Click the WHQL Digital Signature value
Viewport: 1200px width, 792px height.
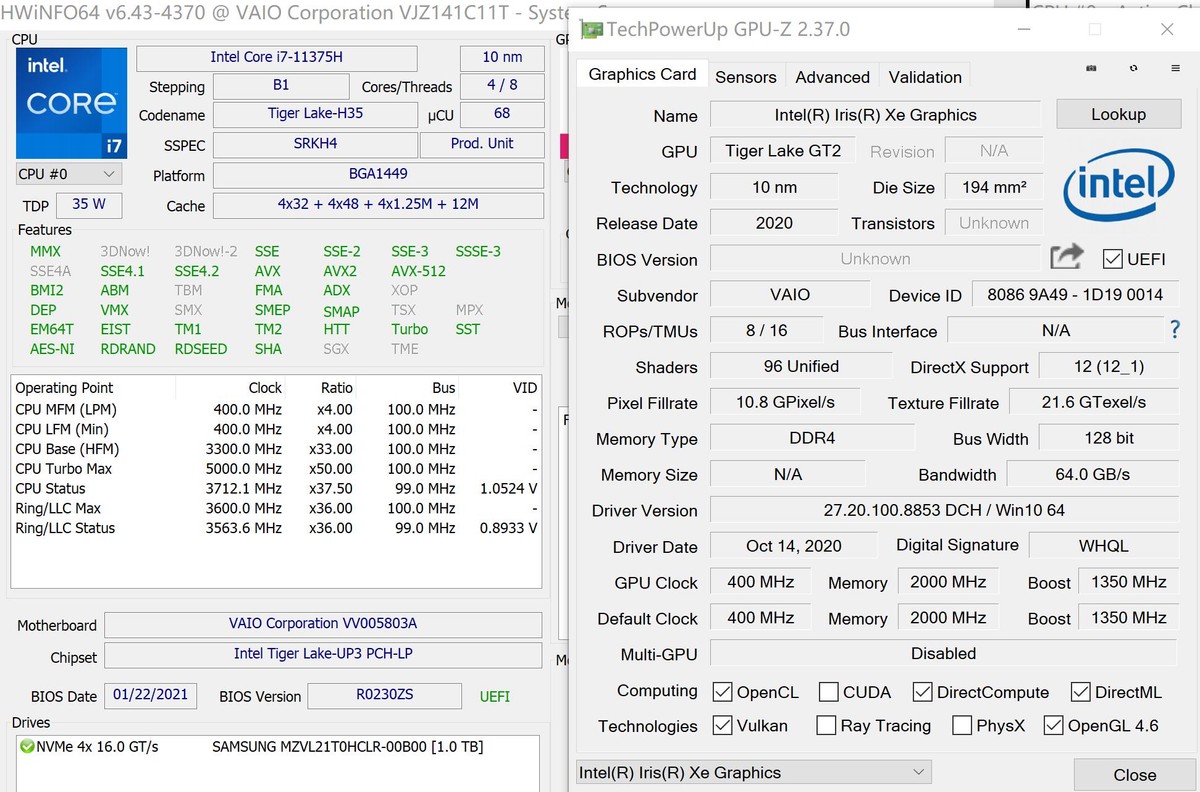point(1104,546)
